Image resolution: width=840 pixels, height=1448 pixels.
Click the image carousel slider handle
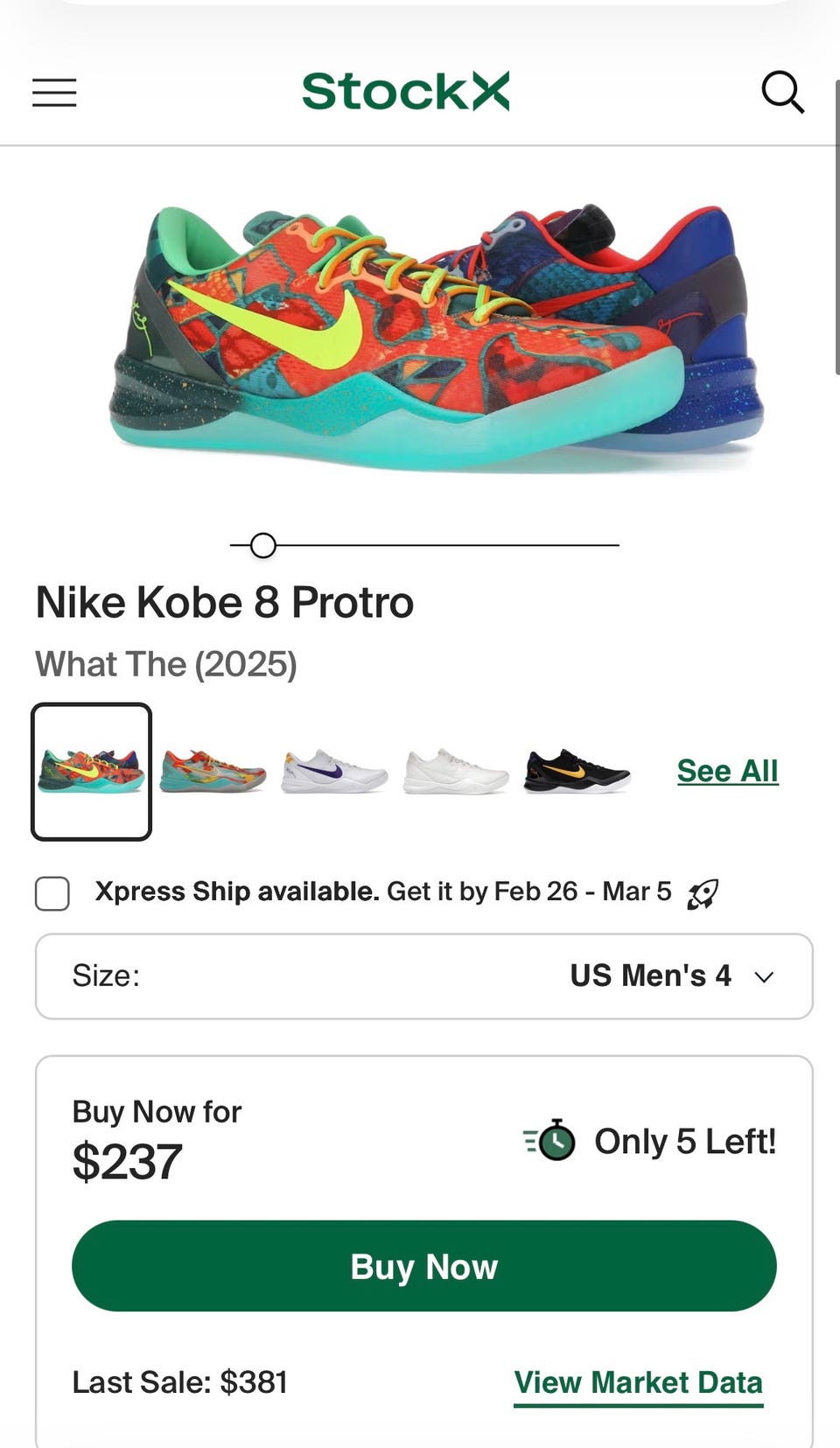262,545
